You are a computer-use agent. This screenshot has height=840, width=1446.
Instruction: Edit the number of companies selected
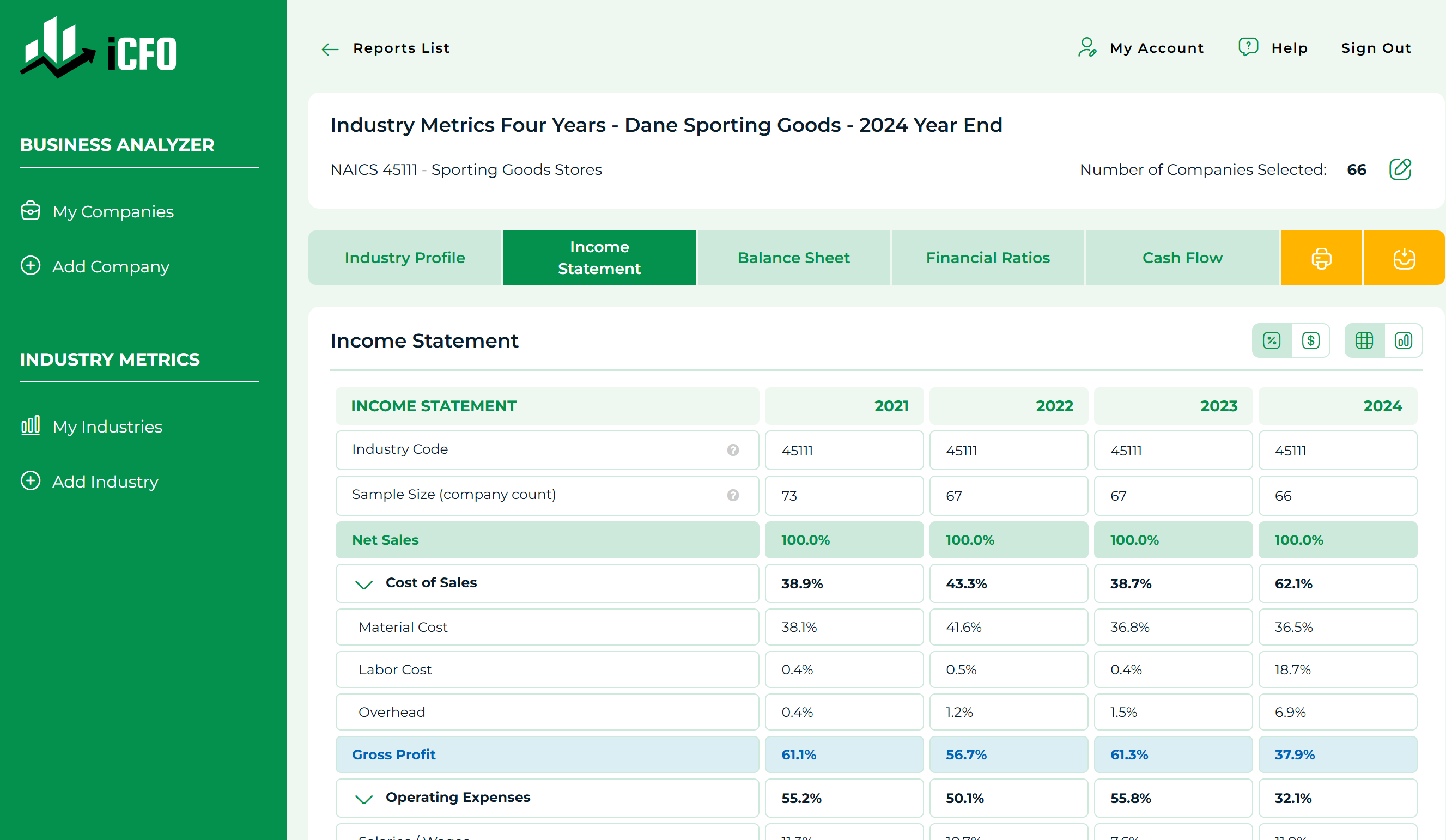tap(1400, 169)
